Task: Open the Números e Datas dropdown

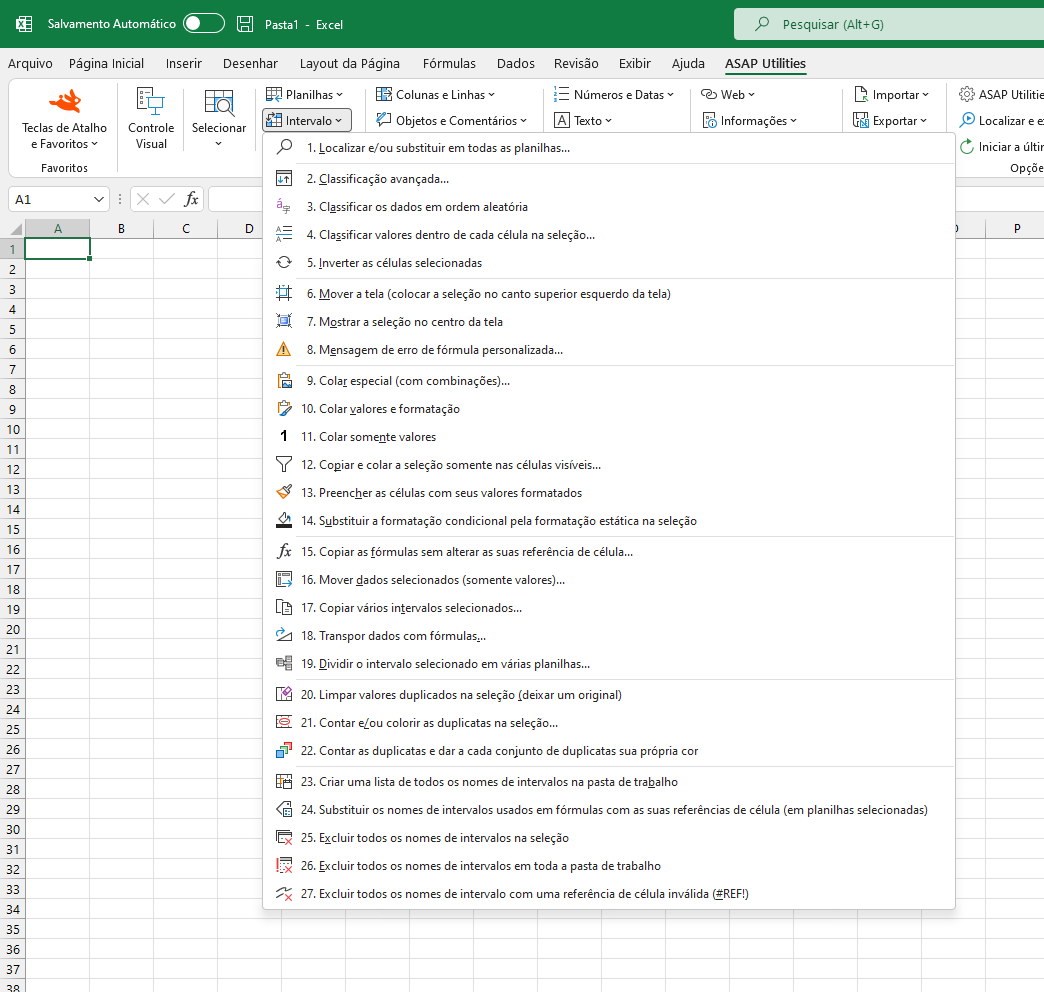Action: [x=614, y=95]
